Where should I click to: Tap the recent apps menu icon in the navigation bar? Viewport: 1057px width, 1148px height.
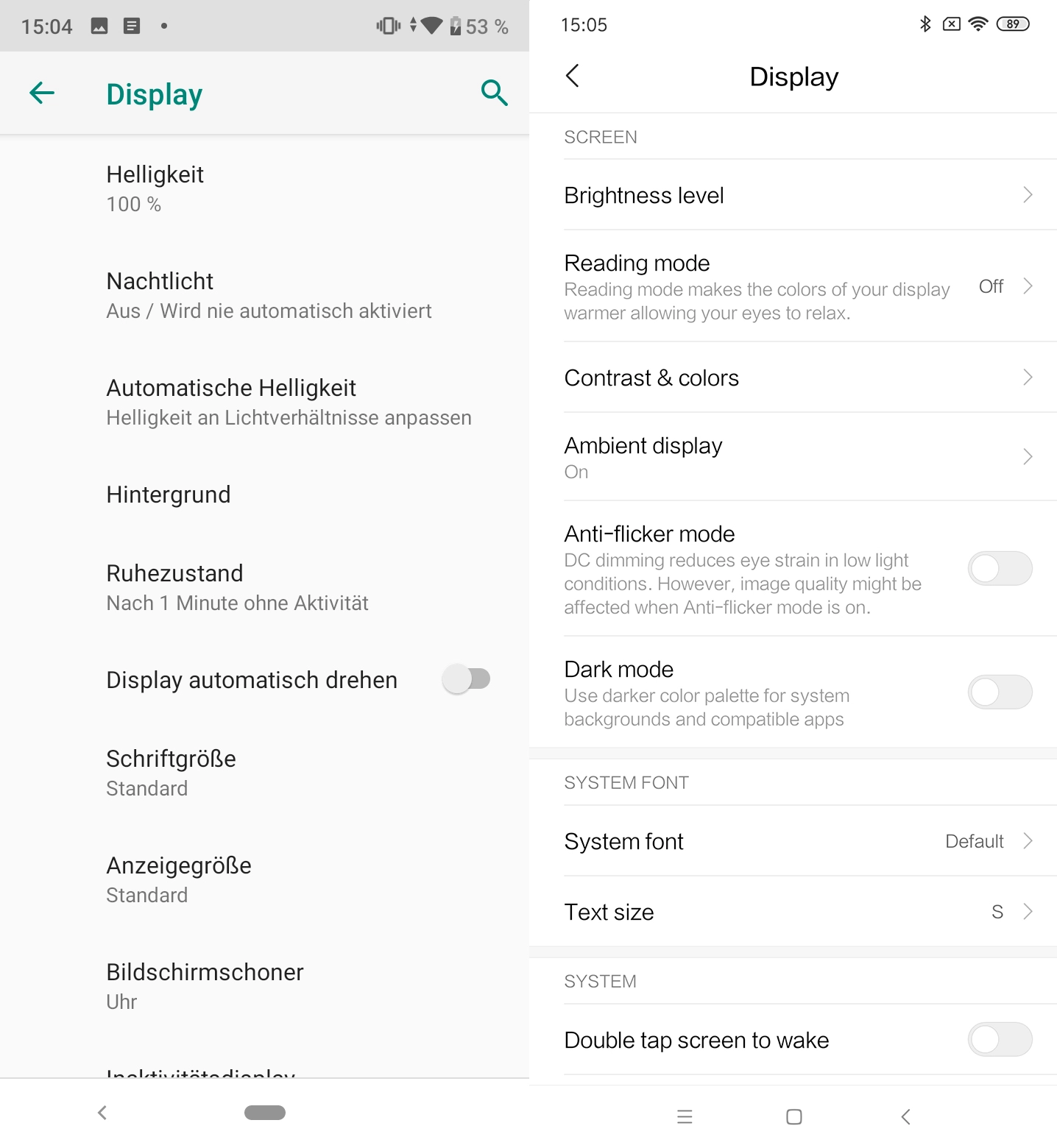pos(685,1116)
